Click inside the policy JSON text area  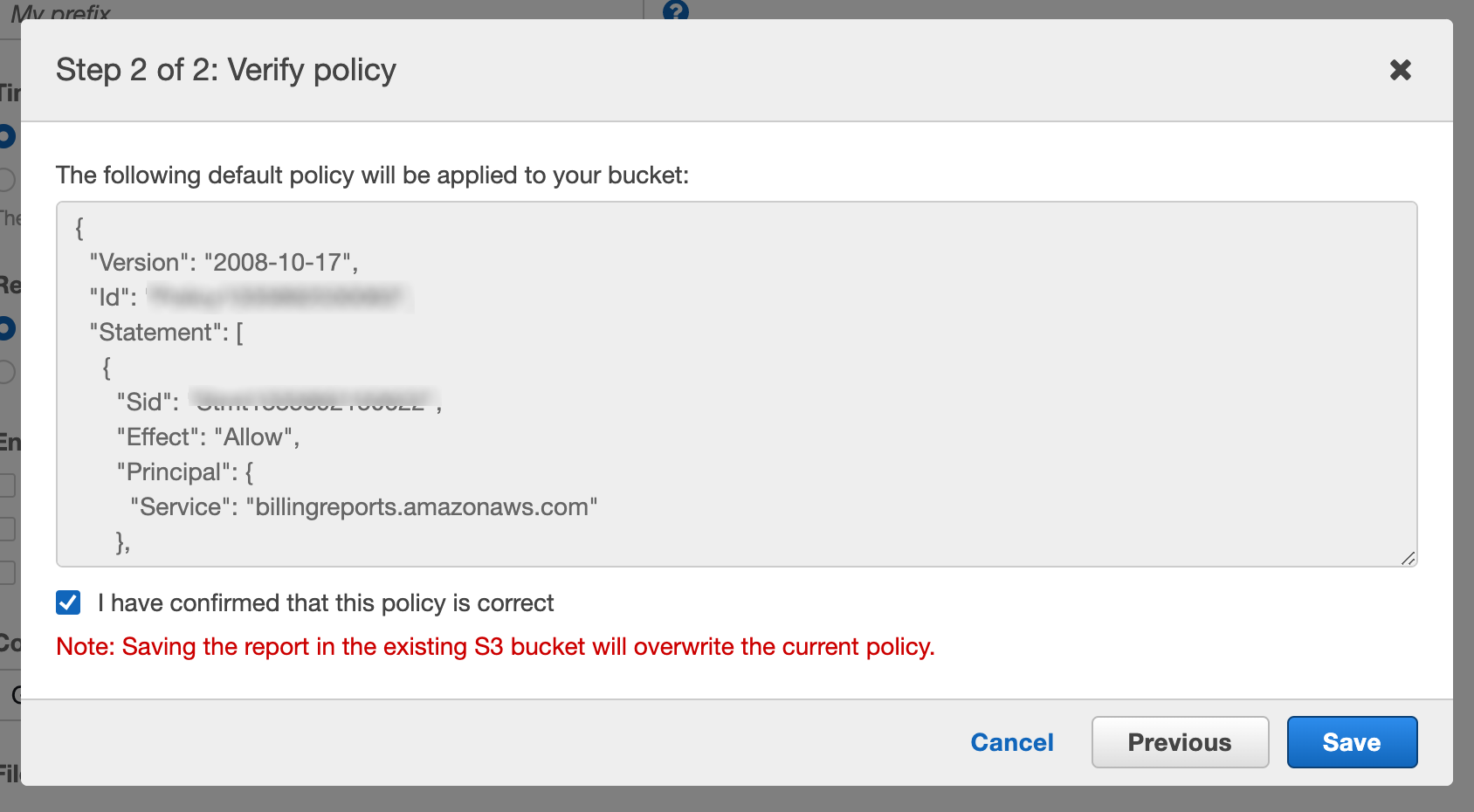click(x=699, y=384)
